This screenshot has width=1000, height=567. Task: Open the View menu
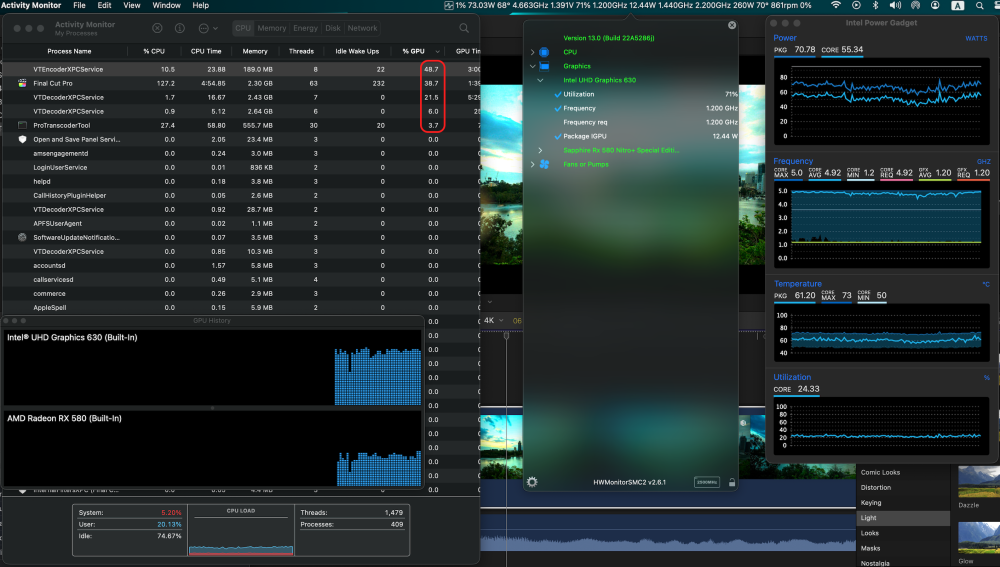tap(131, 5)
